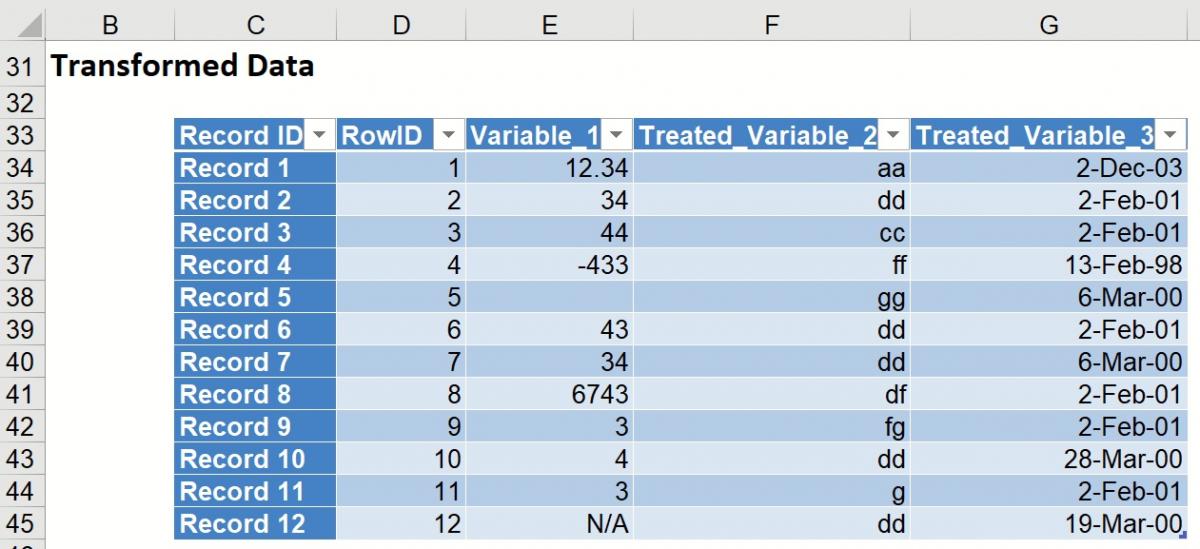Open the Record ID filter dropdown

tap(320, 135)
